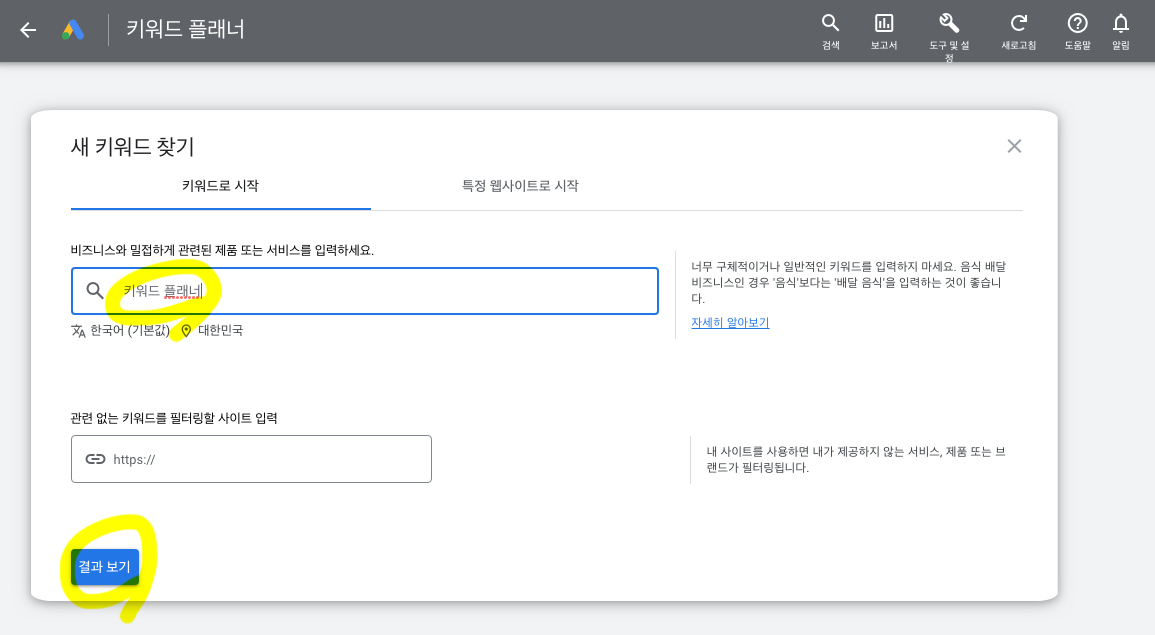Change language 한국어 (기본값)
This screenshot has width=1155, height=635.
[x=130, y=331]
